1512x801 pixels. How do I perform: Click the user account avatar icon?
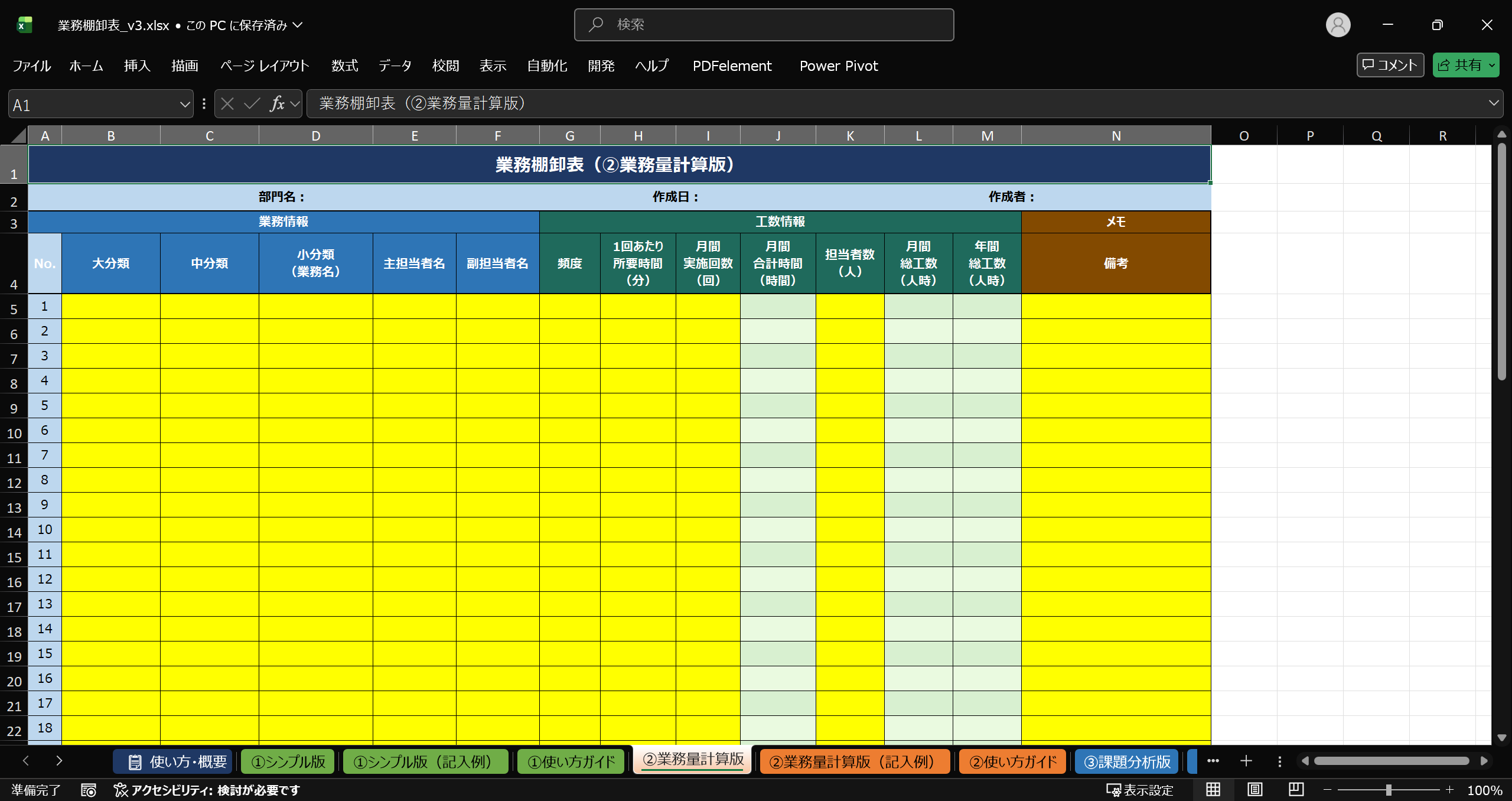coord(1338,25)
